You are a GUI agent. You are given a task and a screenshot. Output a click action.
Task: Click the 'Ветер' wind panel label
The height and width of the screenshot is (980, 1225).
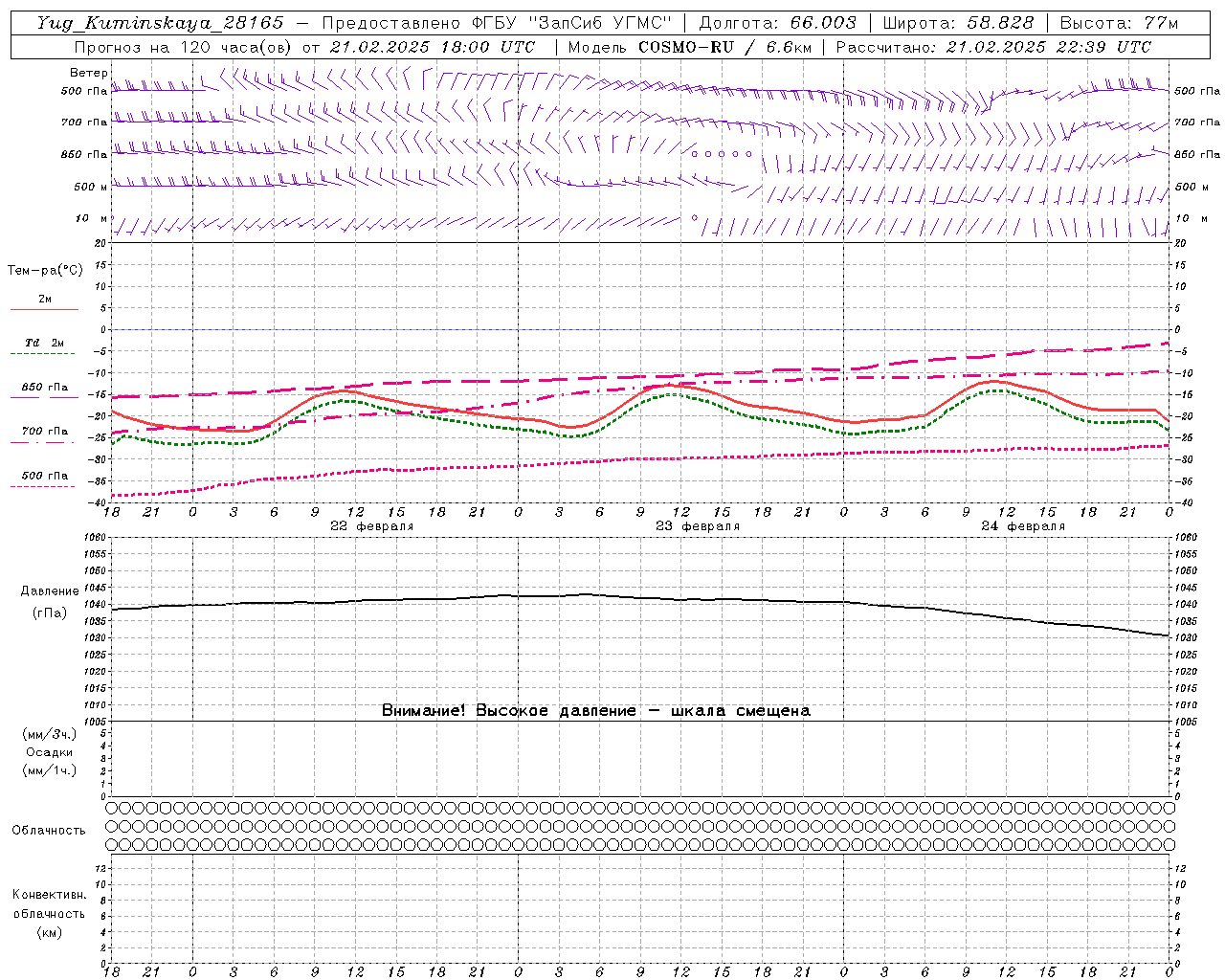[89, 73]
